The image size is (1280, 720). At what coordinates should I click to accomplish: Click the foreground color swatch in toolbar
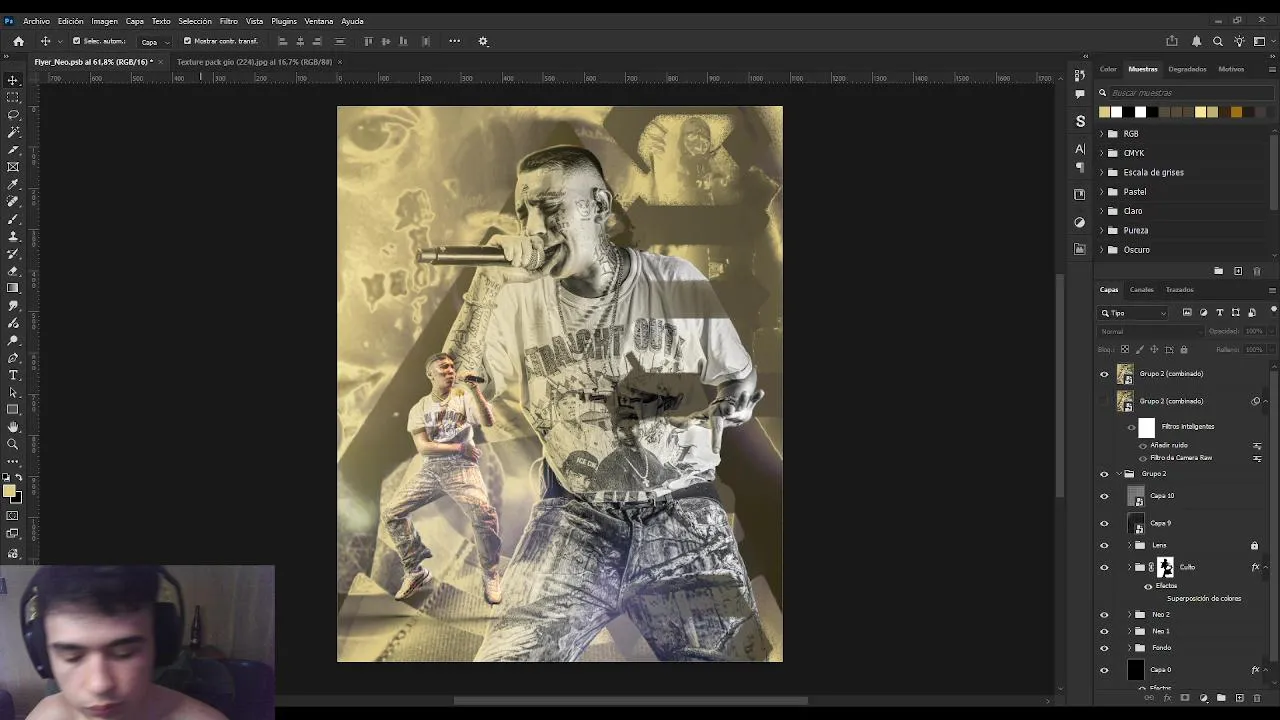click(x=9, y=491)
